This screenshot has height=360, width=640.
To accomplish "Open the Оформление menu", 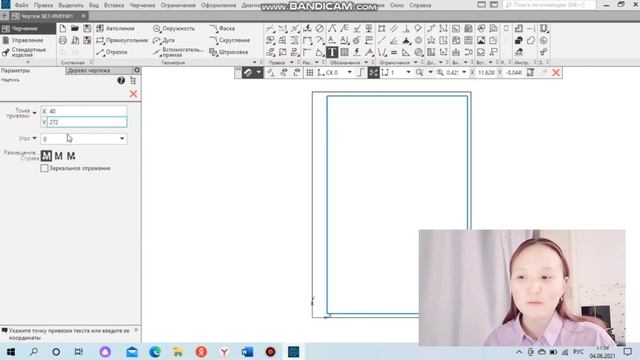I will 218,5.
